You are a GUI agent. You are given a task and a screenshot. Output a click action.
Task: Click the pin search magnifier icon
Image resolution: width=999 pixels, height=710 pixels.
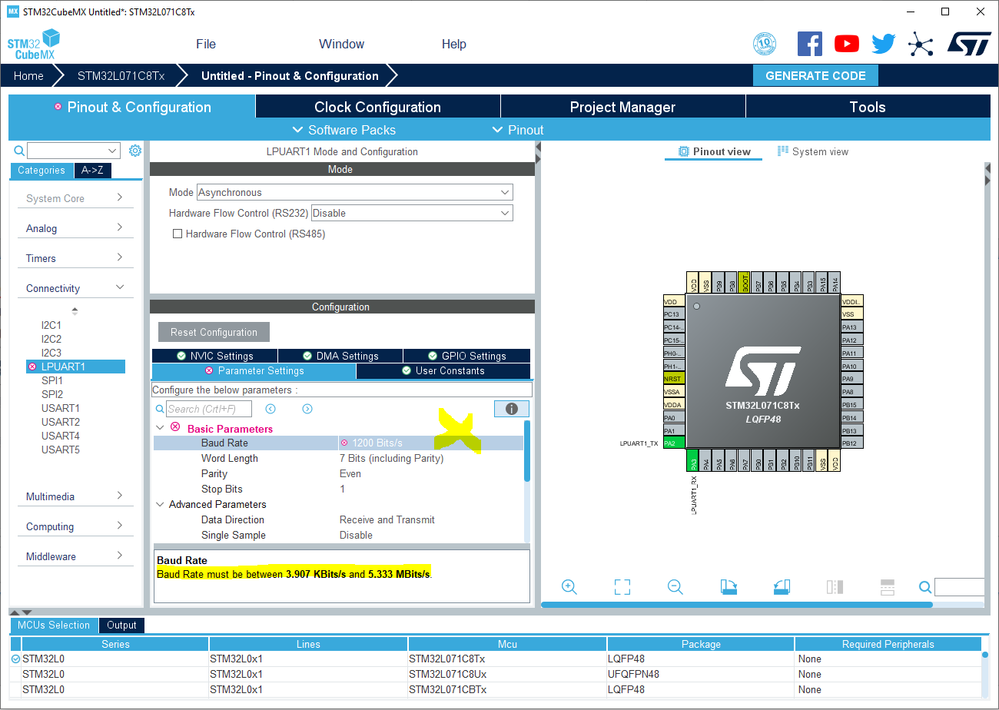point(924,586)
